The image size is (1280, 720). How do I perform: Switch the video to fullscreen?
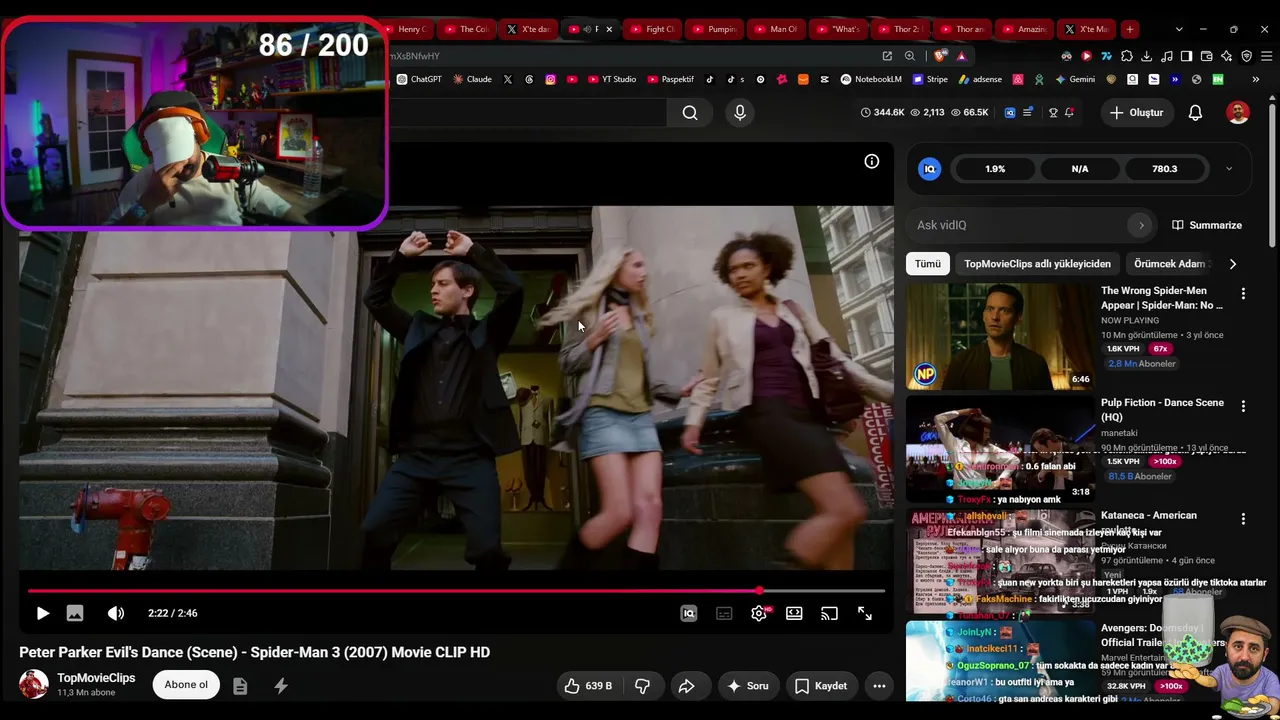point(865,613)
